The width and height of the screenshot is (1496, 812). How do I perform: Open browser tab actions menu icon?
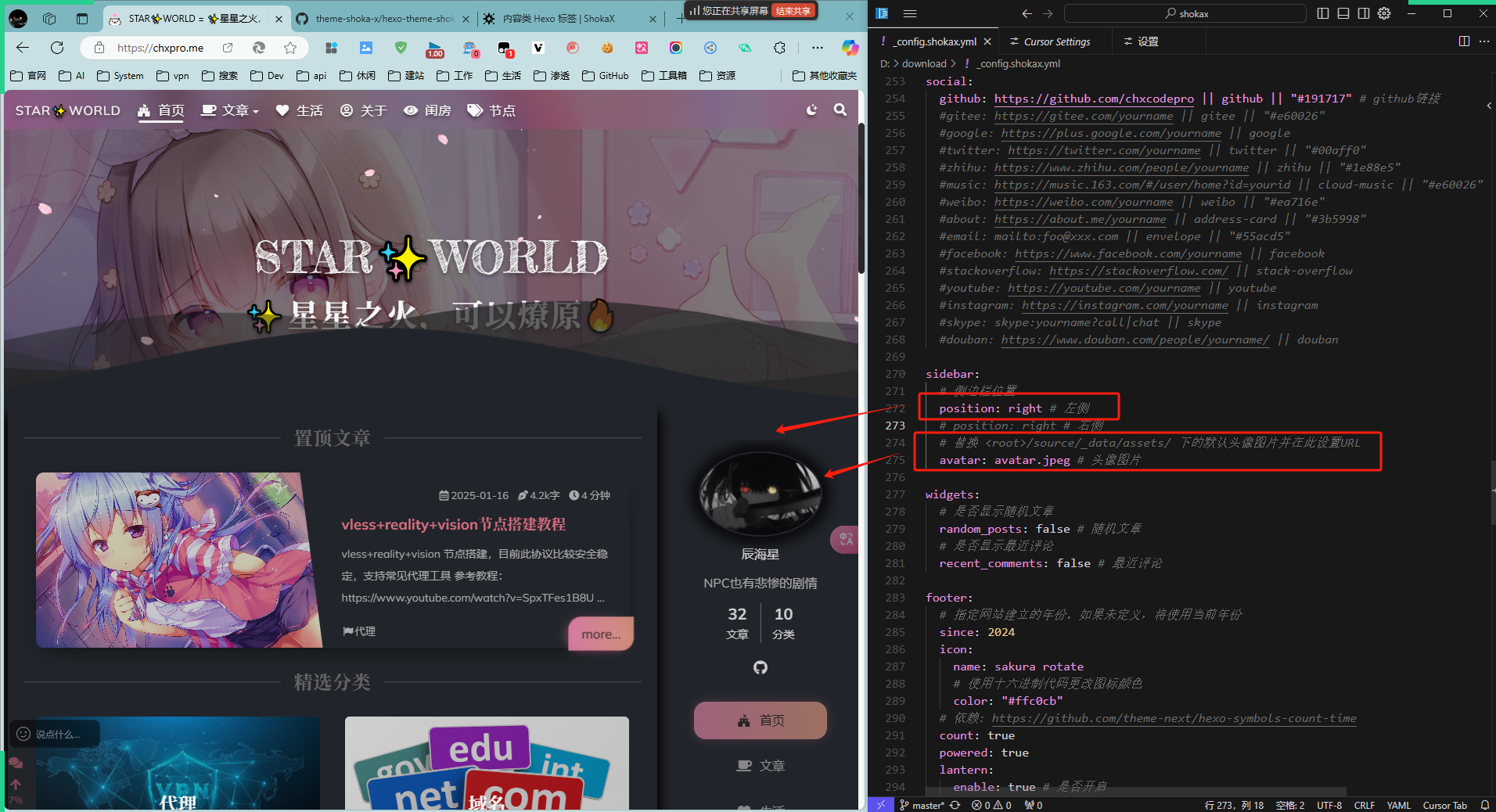[x=82, y=18]
